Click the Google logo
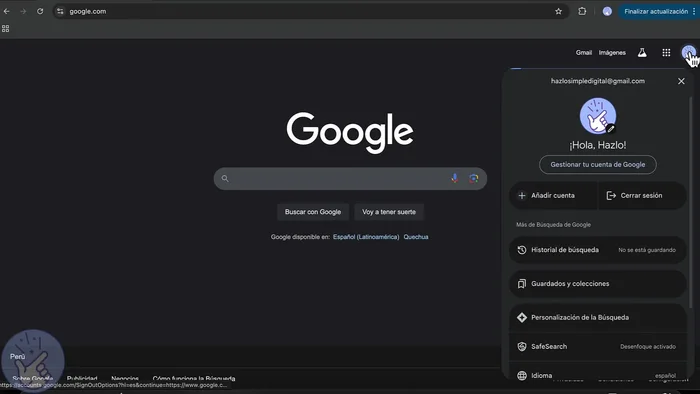Image resolution: width=700 pixels, height=394 pixels. (350, 133)
